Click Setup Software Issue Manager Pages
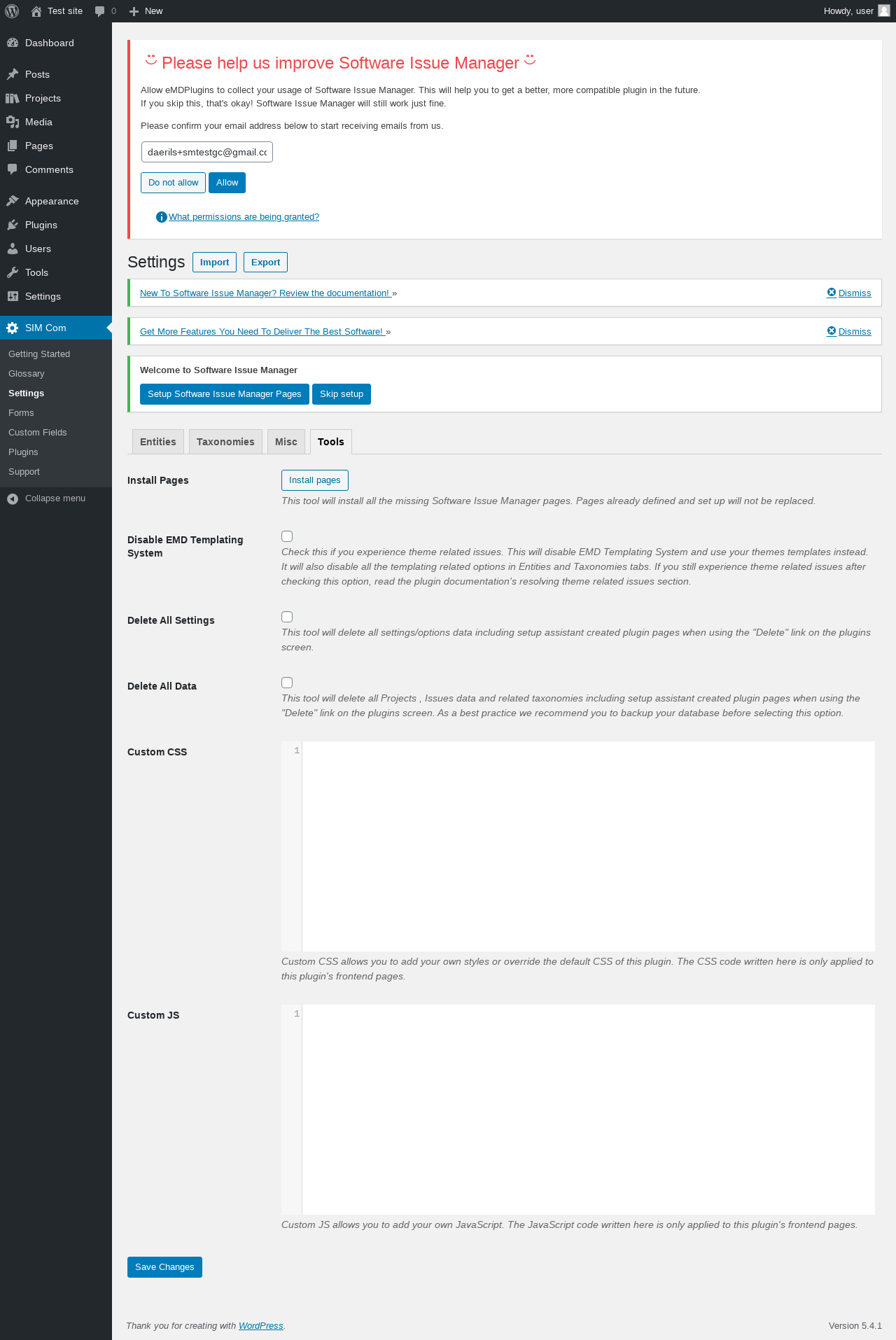Viewport: 896px width, 1340px height. point(225,394)
